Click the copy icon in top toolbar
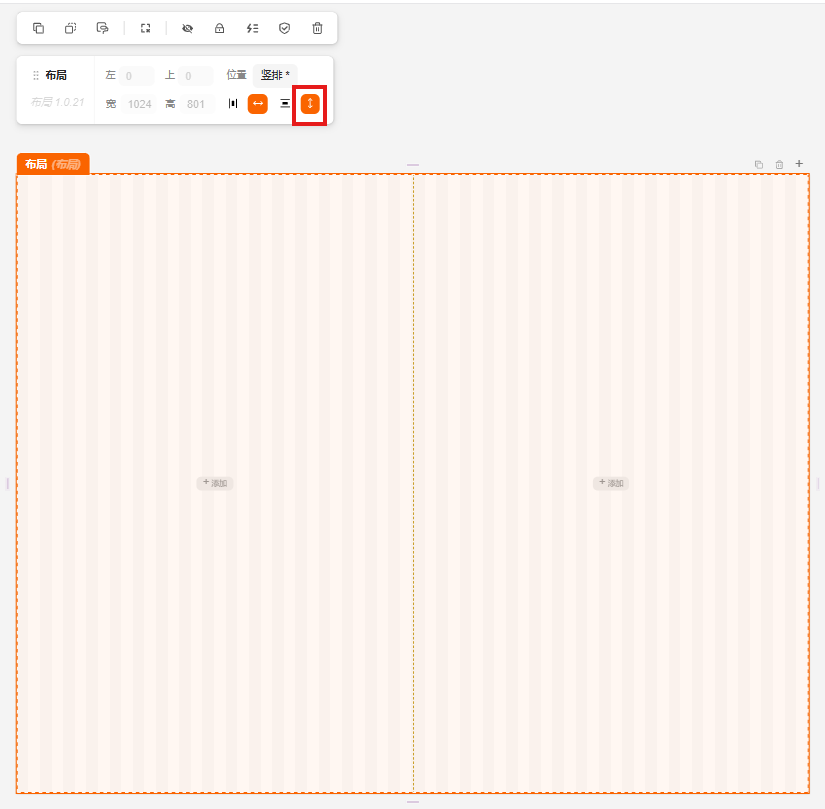The image size is (825, 809). [38, 28]
